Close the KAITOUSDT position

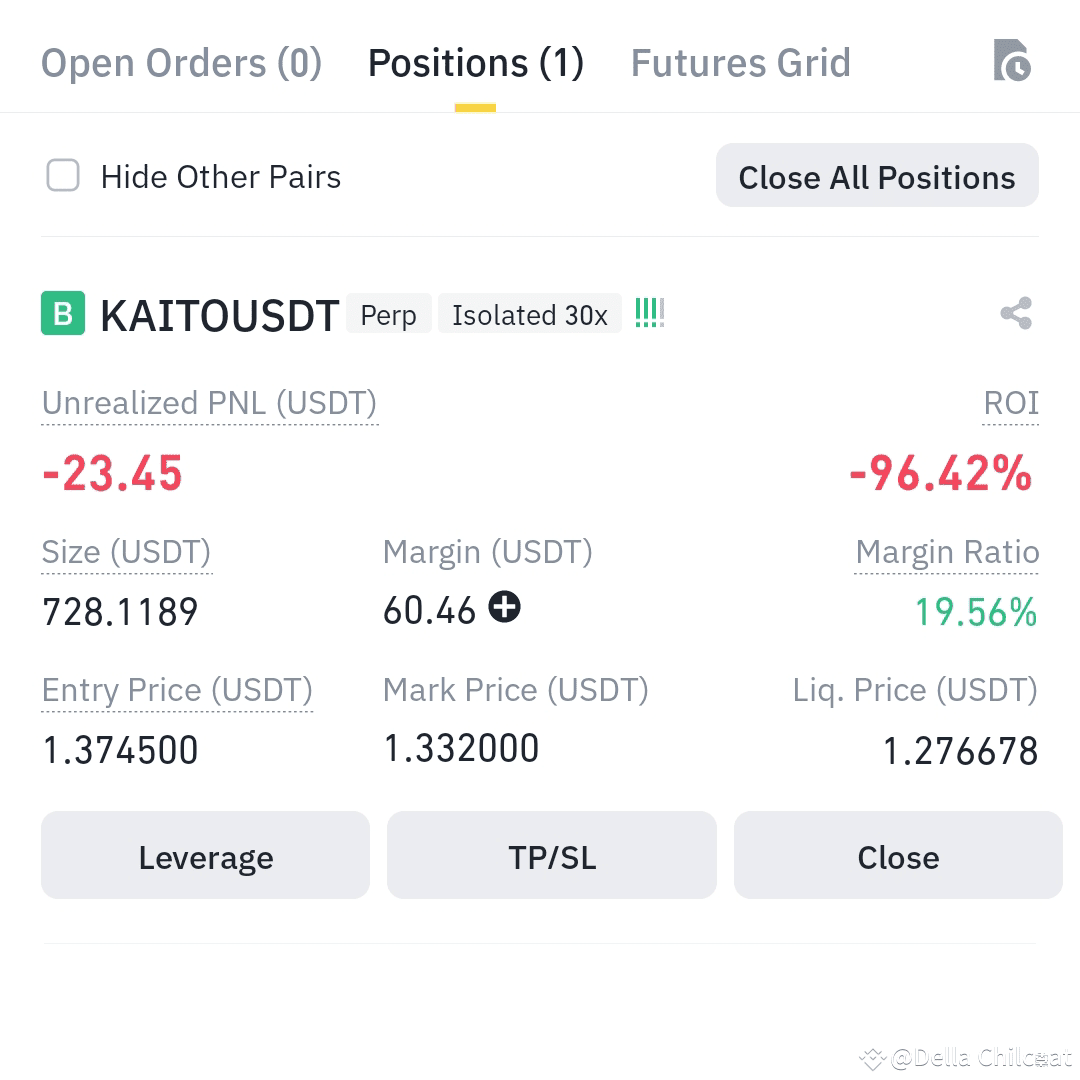tap(898, 855)
